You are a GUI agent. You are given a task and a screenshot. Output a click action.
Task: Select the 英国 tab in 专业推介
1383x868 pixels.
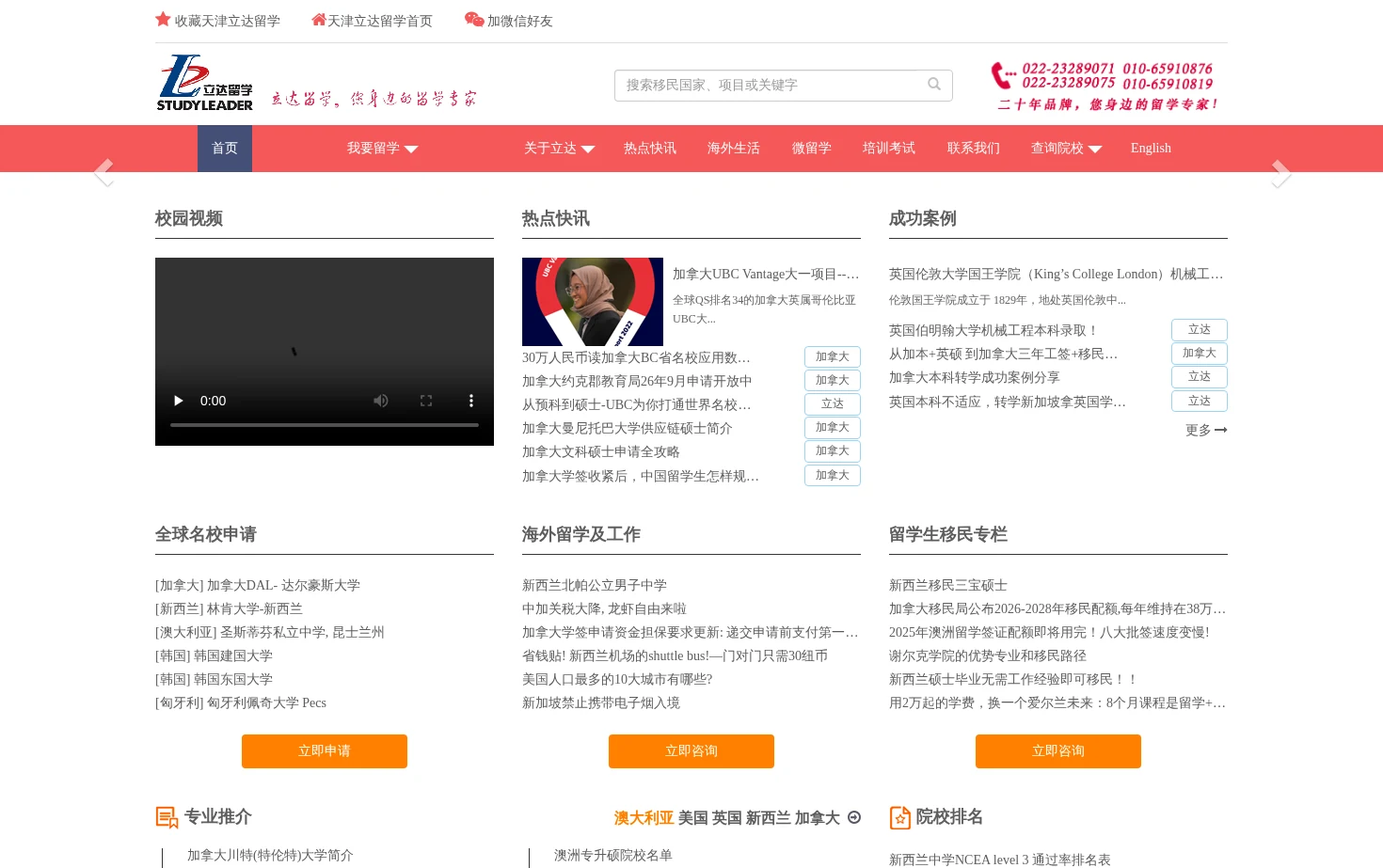pyautogui.click(x=727, y=818)
